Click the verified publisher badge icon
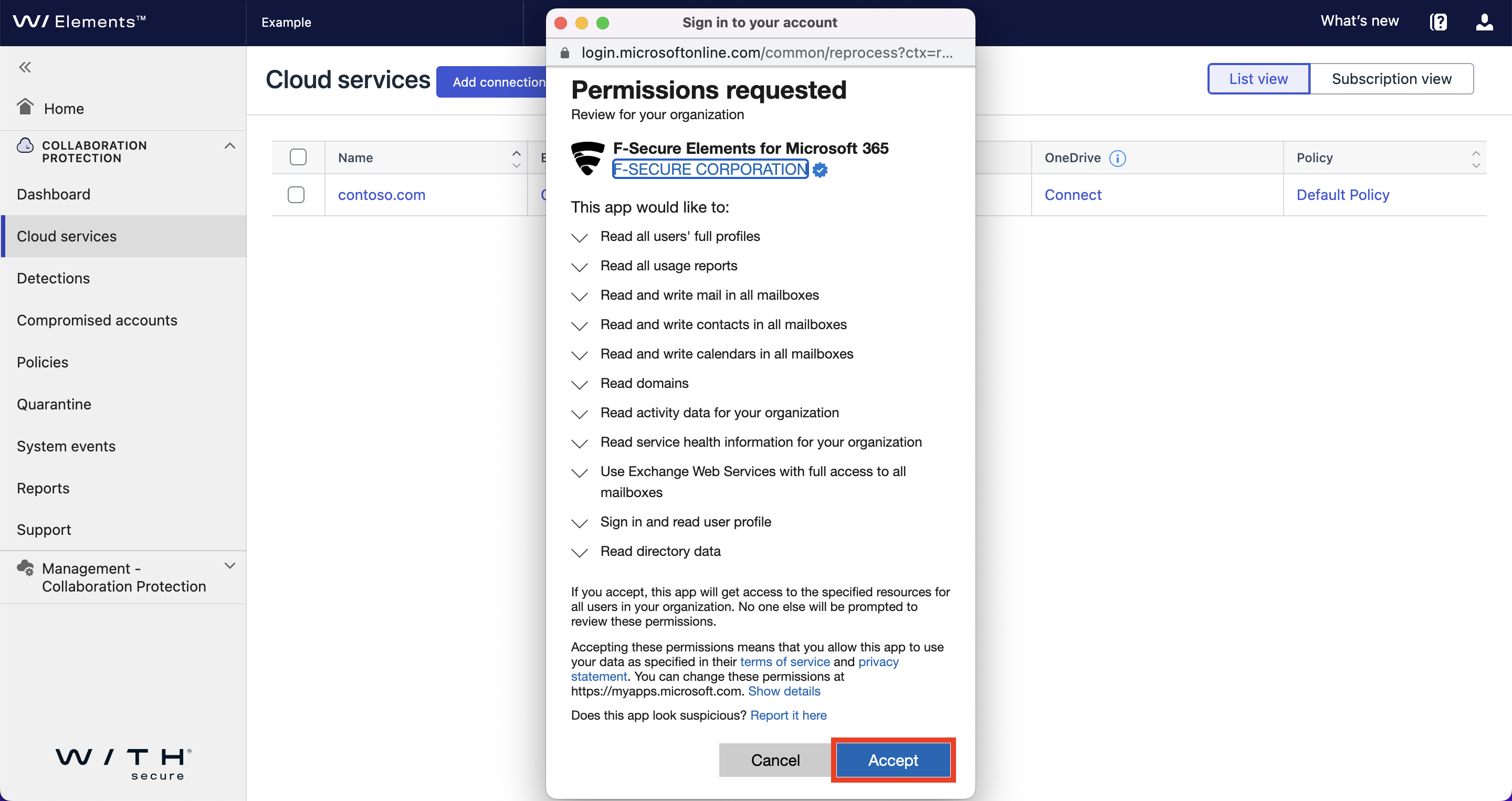The image size is (1512, 801). click(820, 170)
